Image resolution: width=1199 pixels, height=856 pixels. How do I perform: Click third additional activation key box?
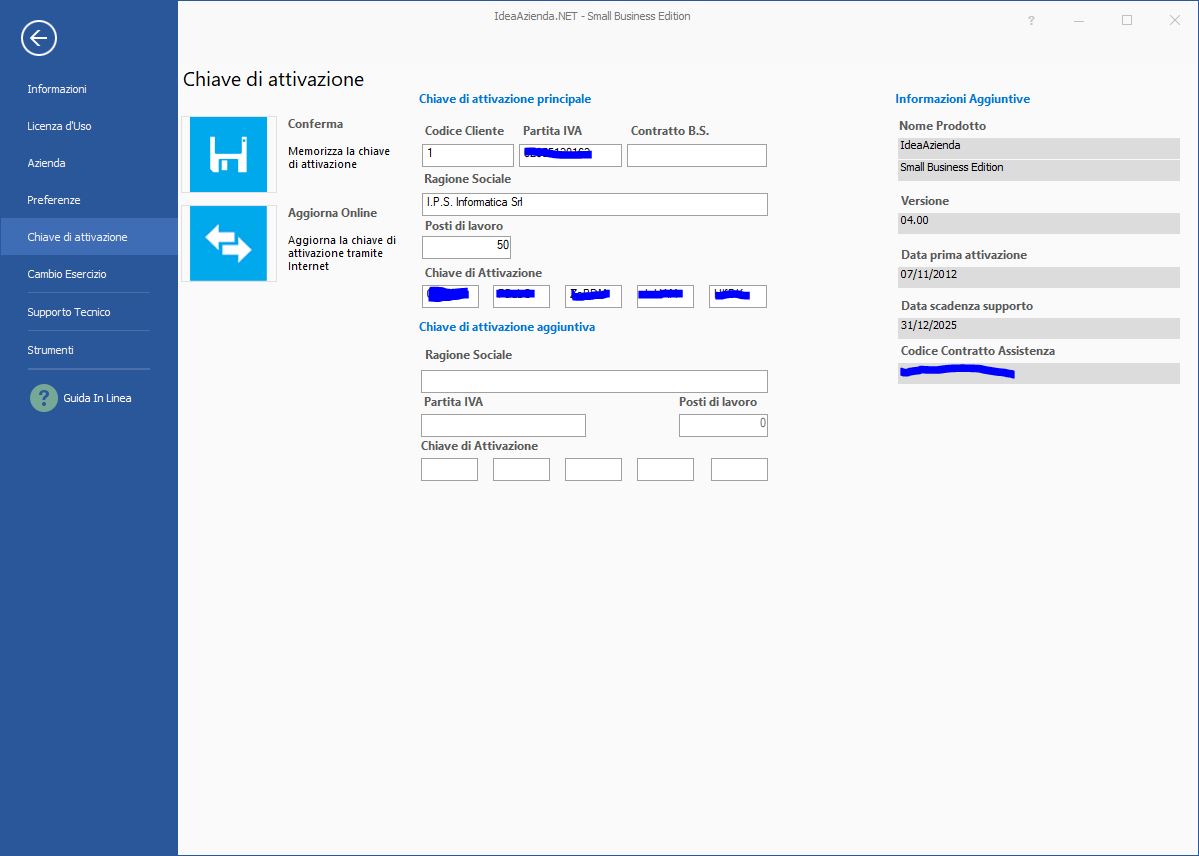click(x=593, y=469)
